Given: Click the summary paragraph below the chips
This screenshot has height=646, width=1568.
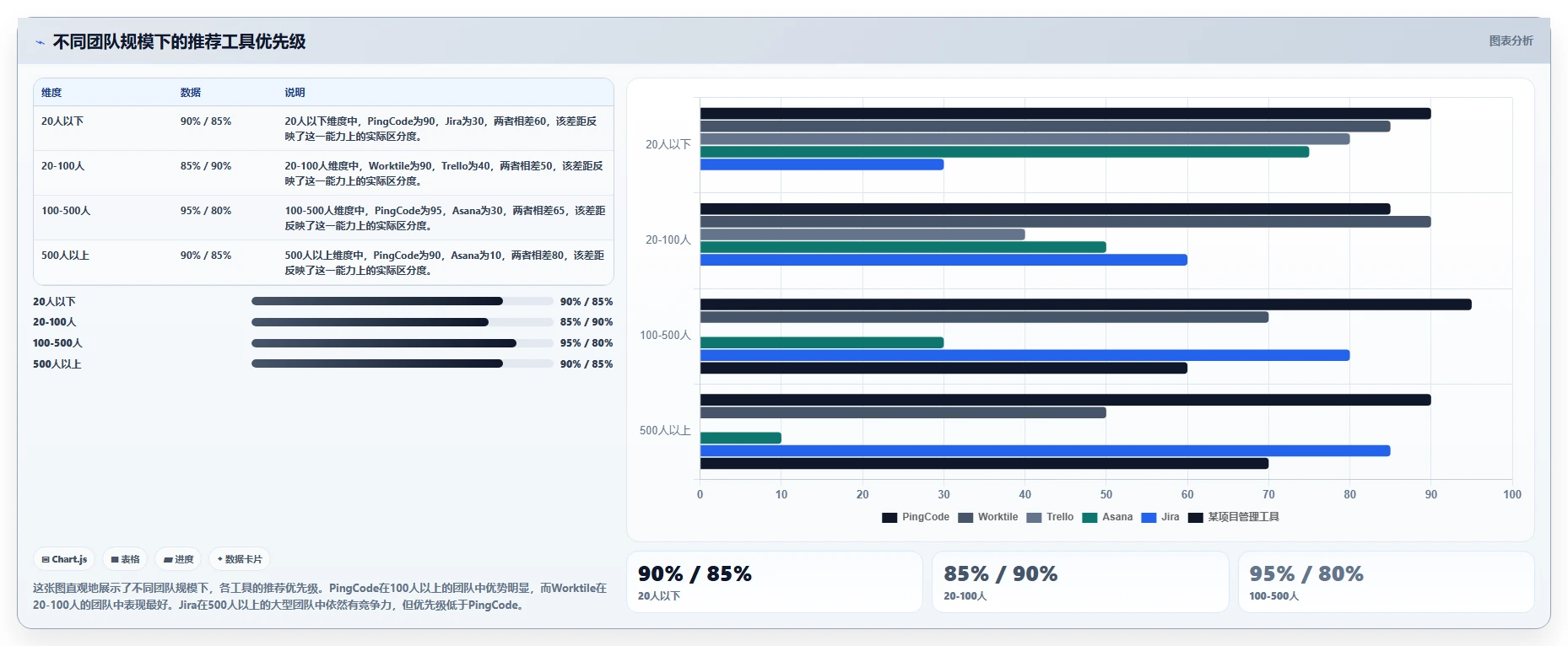Looking at the screenshot, I should 320,596.
